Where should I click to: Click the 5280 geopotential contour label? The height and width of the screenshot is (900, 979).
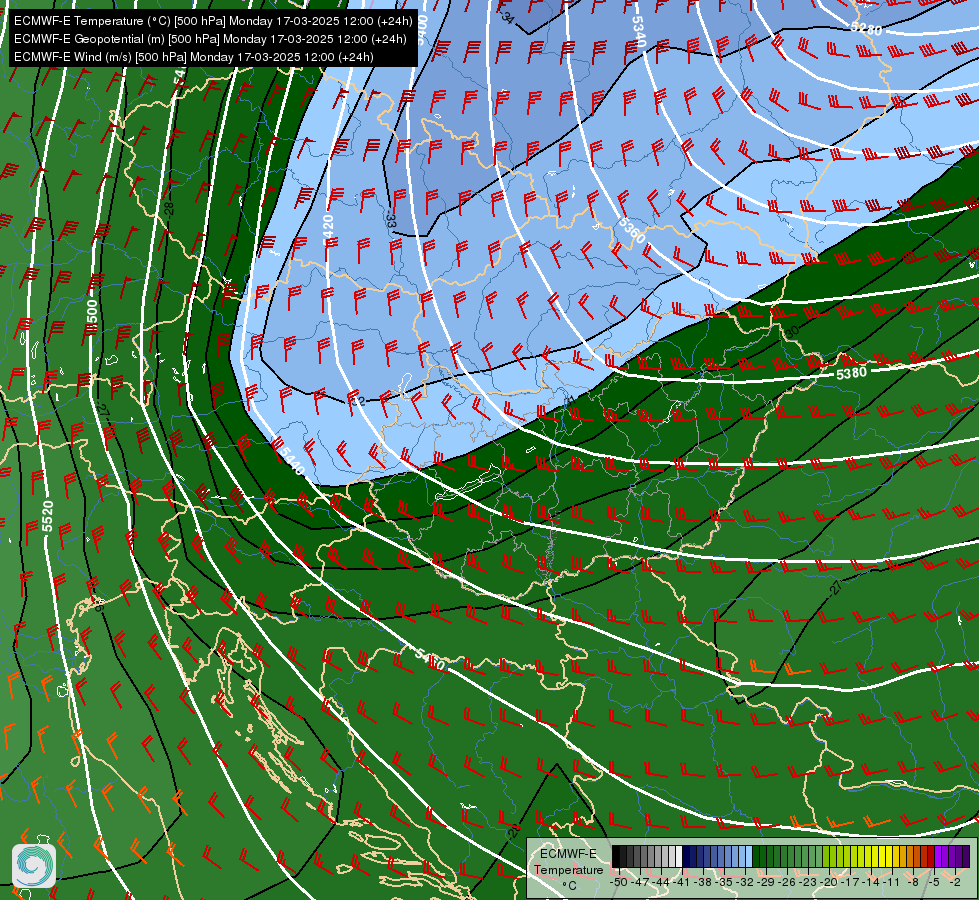tap(867, 27)
